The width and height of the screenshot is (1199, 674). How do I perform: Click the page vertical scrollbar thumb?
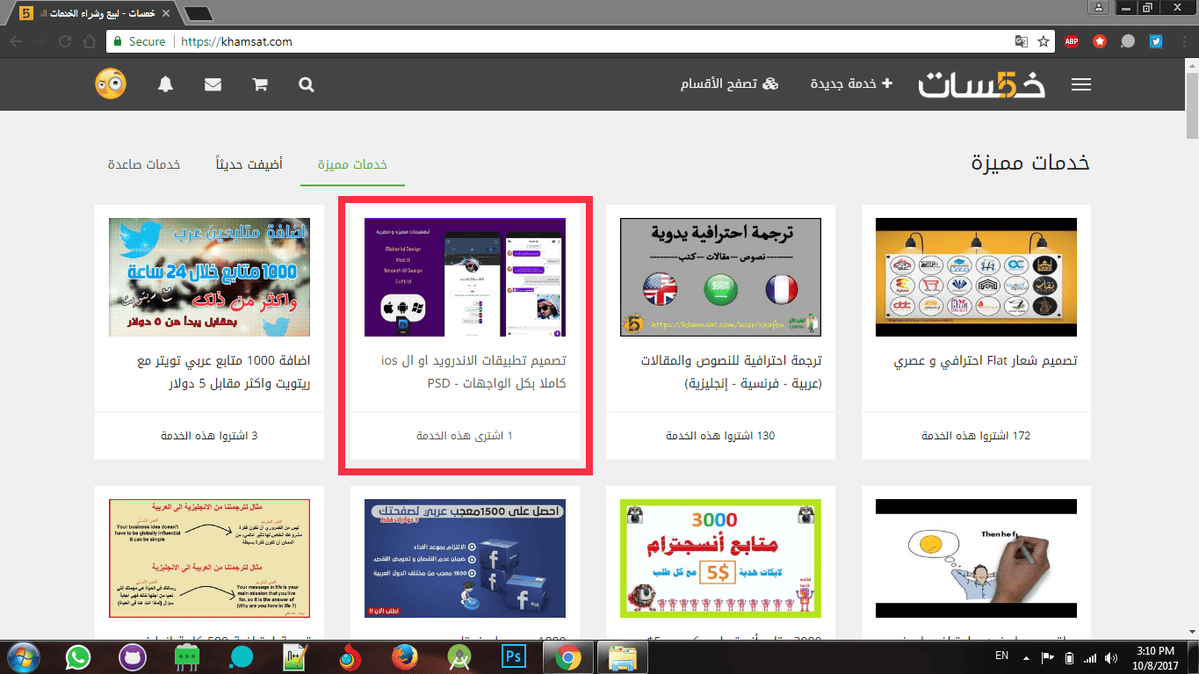point(1192,106)
